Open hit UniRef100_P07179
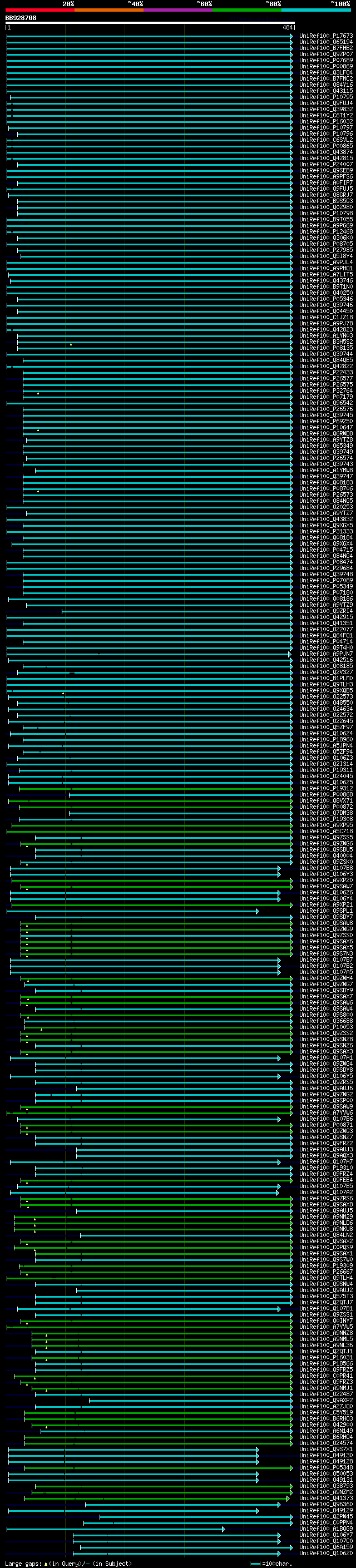The width and height of the screenshot is (356, 1568). point(326,396)
